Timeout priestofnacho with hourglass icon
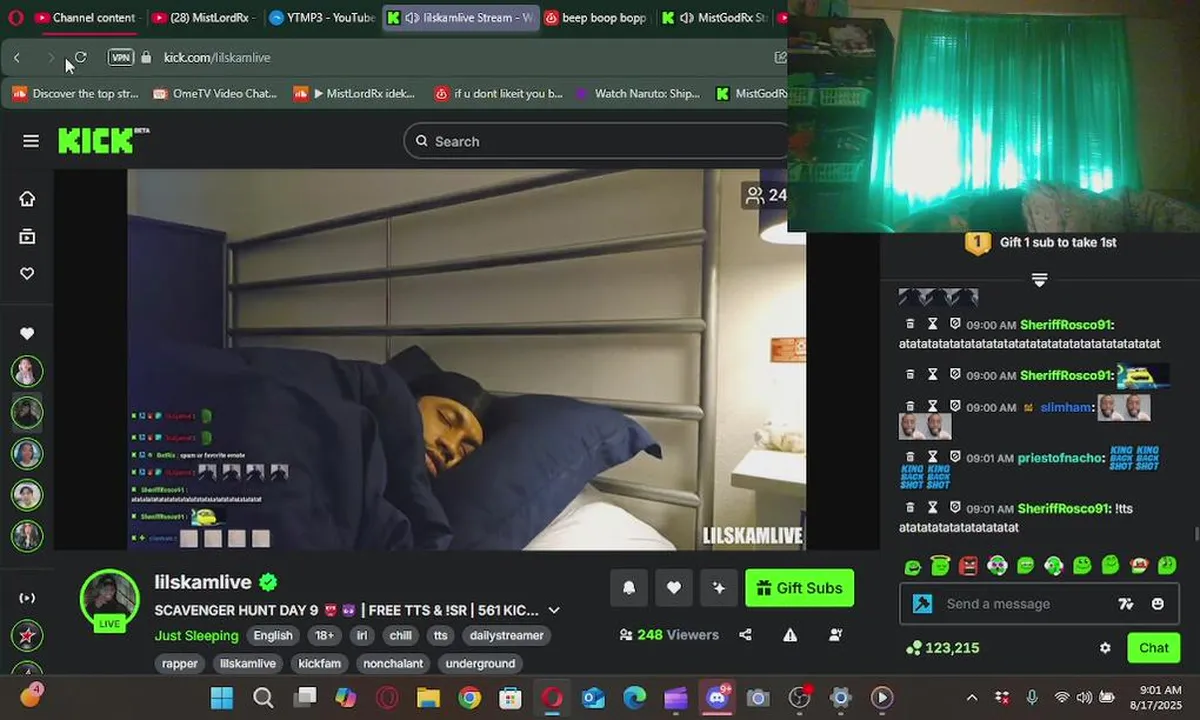 (933, 457)
